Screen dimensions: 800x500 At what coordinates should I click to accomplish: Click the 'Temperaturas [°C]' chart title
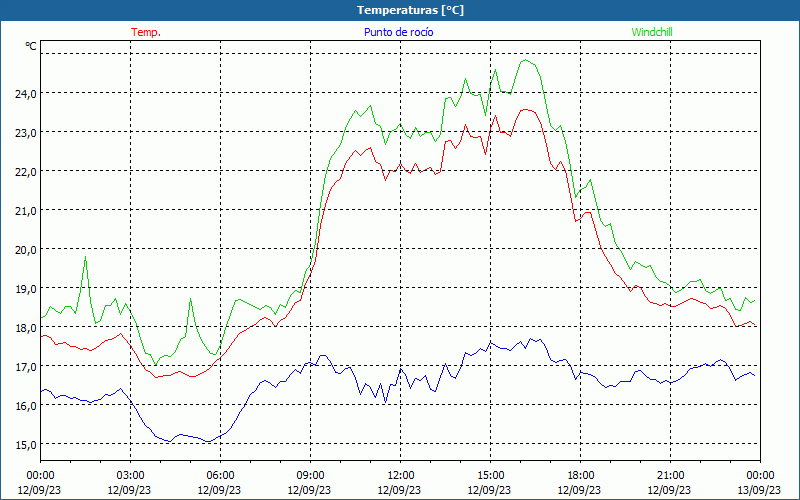tap(410, 10)
